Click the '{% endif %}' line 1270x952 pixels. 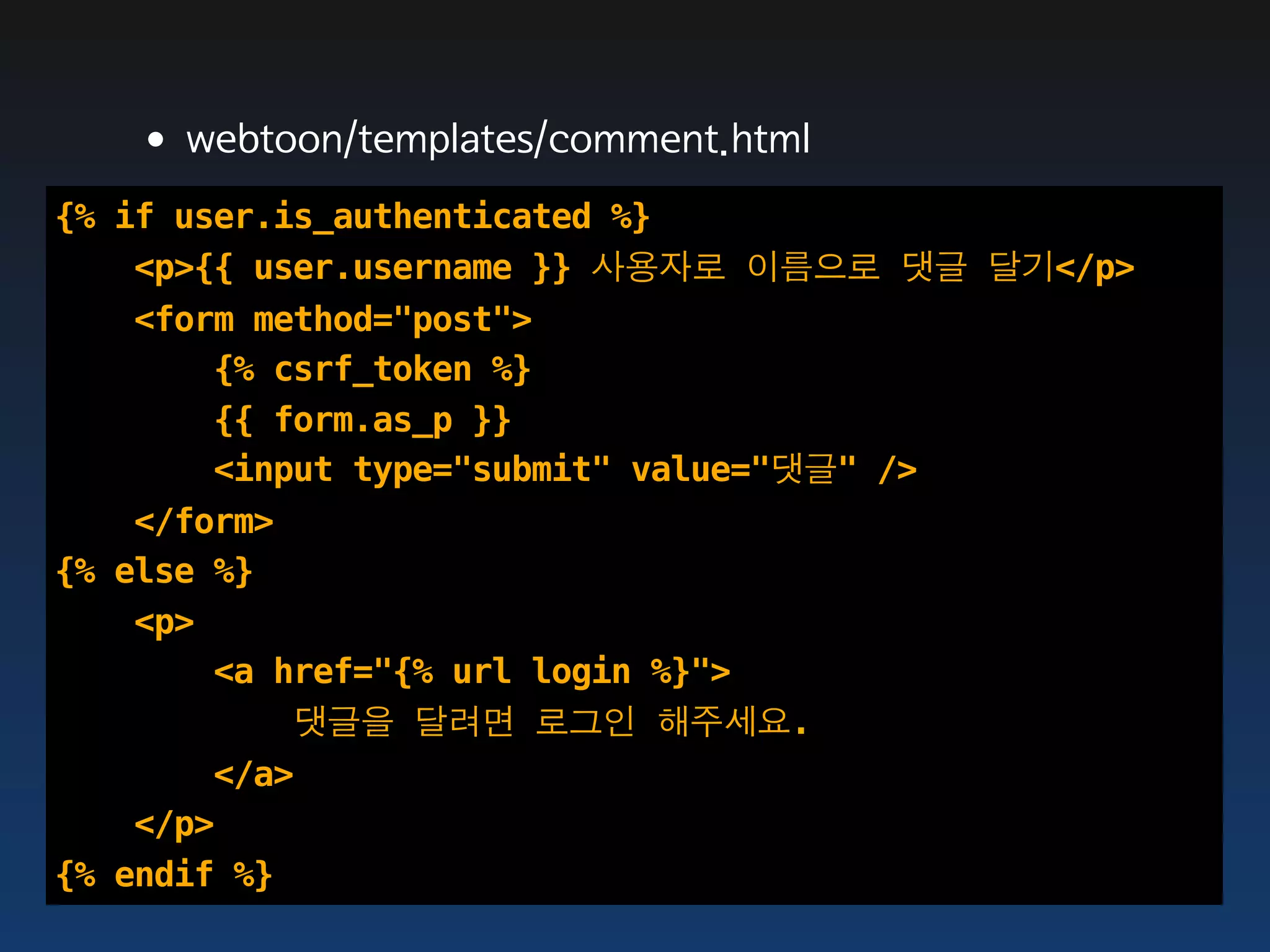click(x=164, y=875)
